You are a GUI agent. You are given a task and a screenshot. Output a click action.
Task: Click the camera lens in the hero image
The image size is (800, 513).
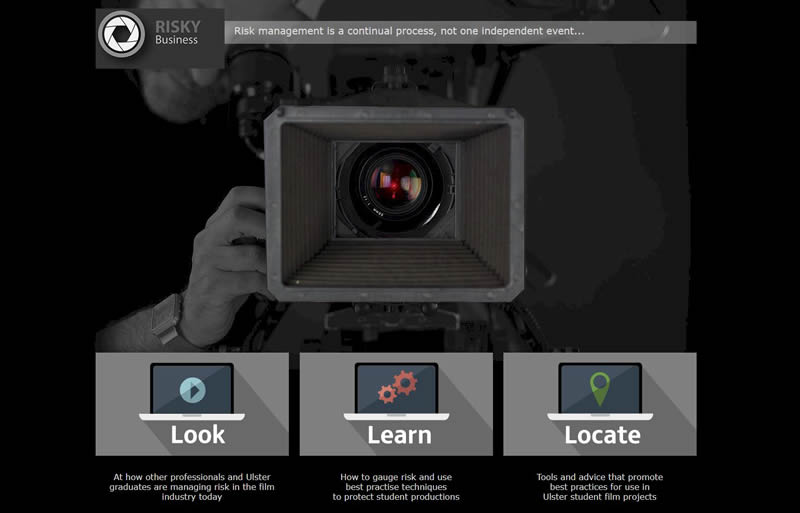point(395,188)
